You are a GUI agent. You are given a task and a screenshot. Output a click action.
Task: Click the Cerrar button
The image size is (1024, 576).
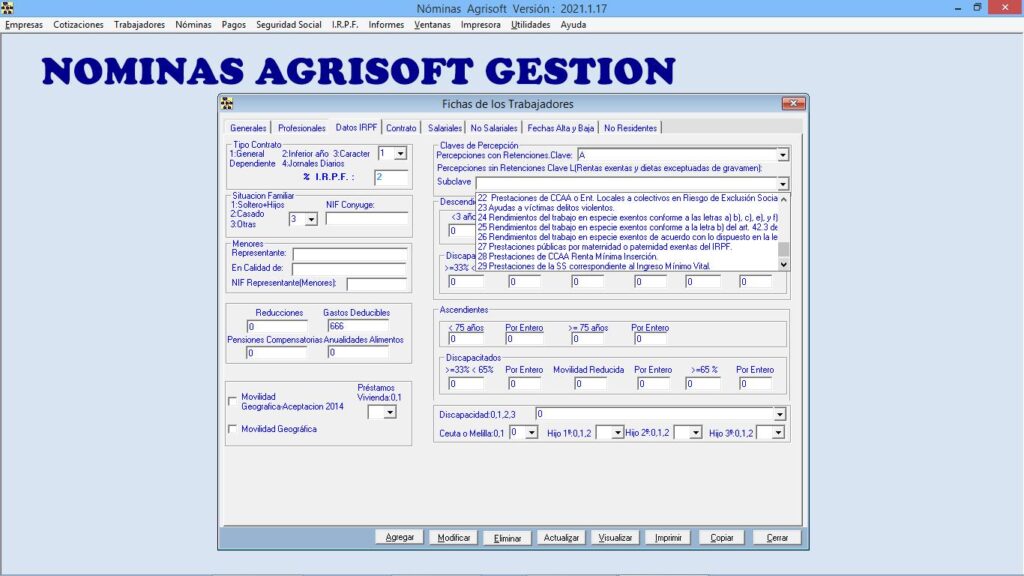(x=776, y=537)
